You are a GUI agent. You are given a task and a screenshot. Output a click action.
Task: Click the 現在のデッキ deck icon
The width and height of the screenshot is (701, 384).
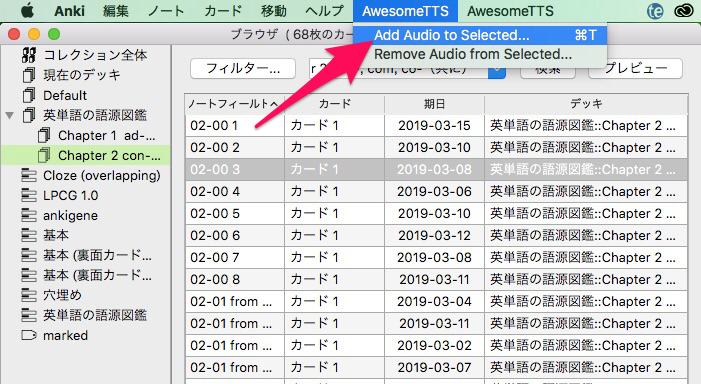click(29, 75)
